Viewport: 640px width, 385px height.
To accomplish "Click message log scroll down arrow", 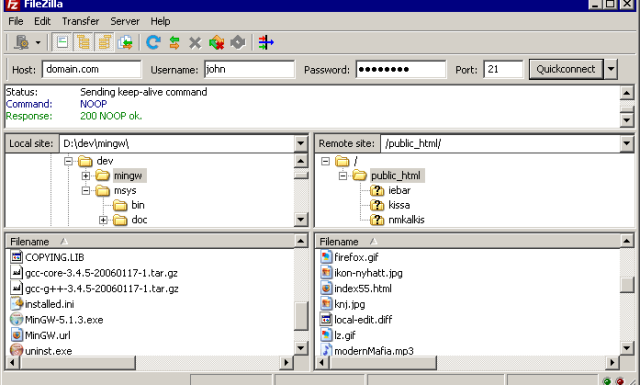I will 627,120.
